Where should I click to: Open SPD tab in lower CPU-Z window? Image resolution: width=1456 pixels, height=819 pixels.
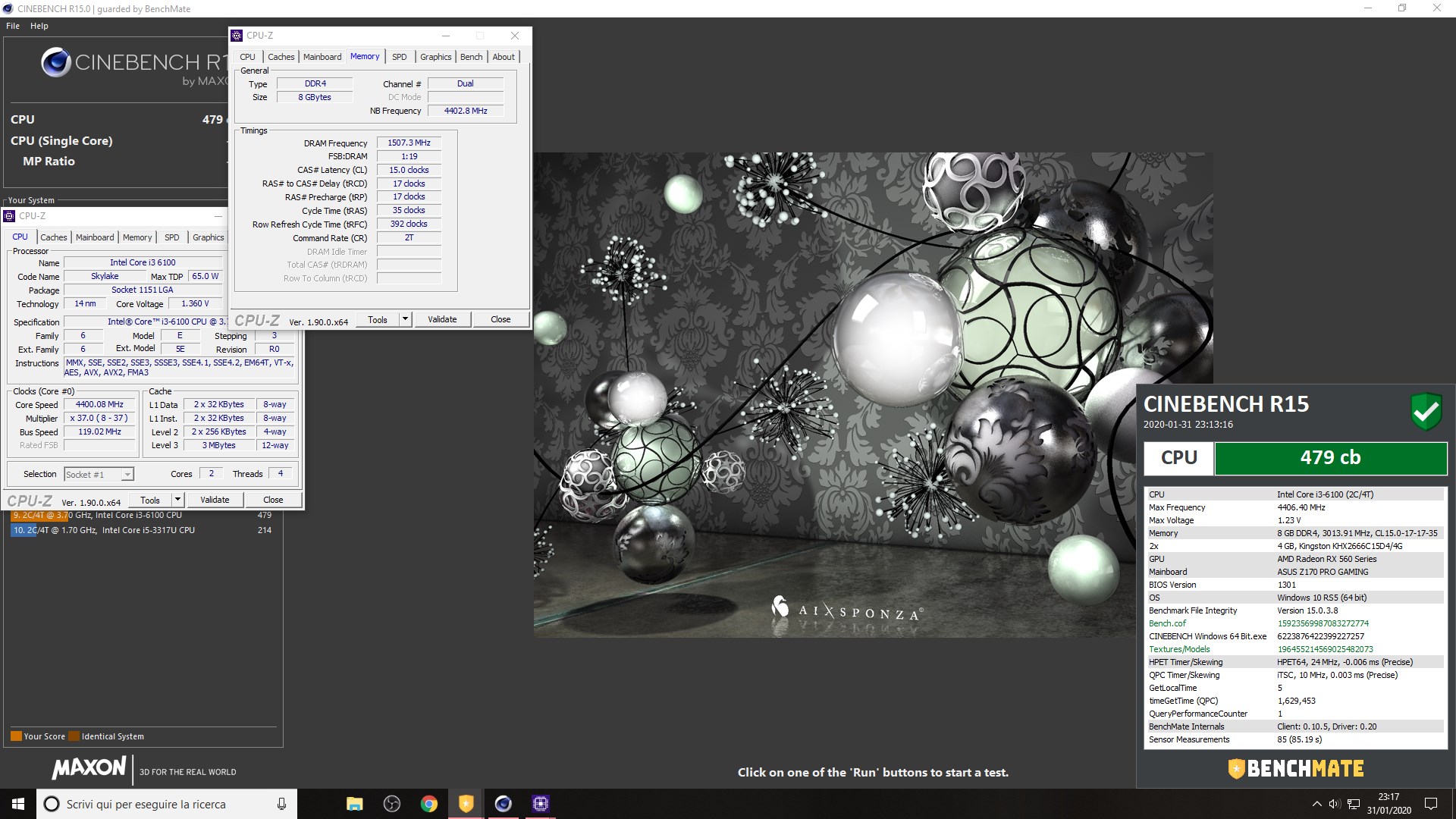pos(172,237)
